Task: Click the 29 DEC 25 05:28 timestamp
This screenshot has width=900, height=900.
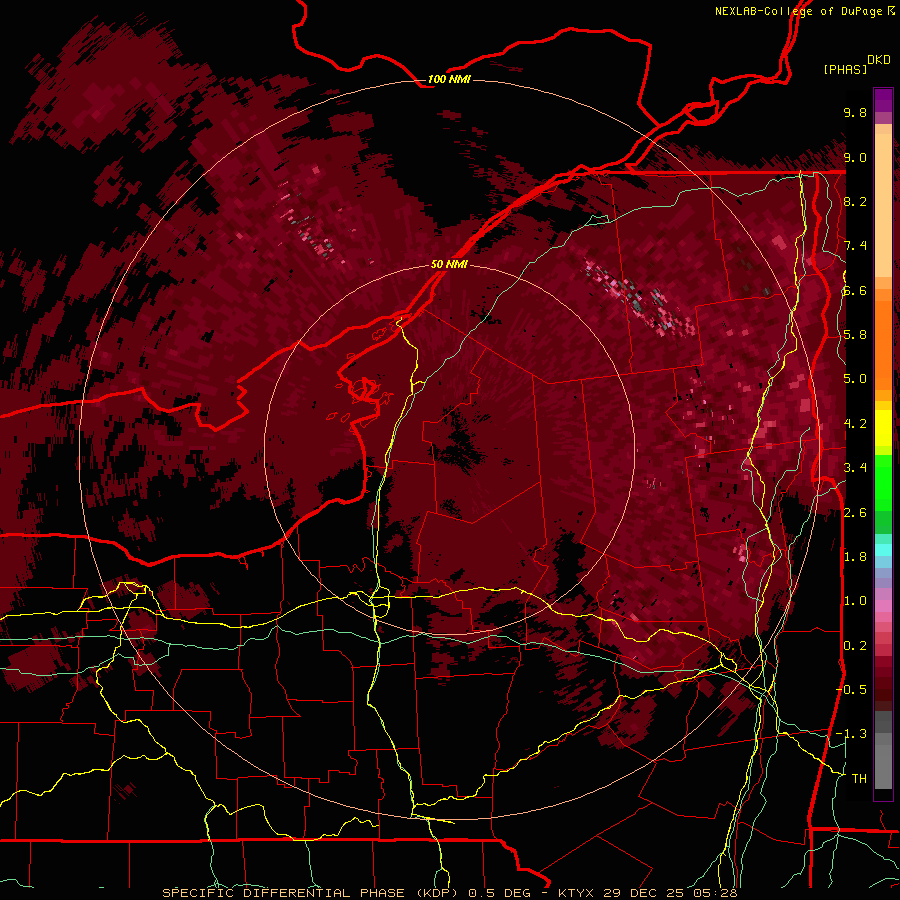Action: pyautogui.click(x=670, y=893)
